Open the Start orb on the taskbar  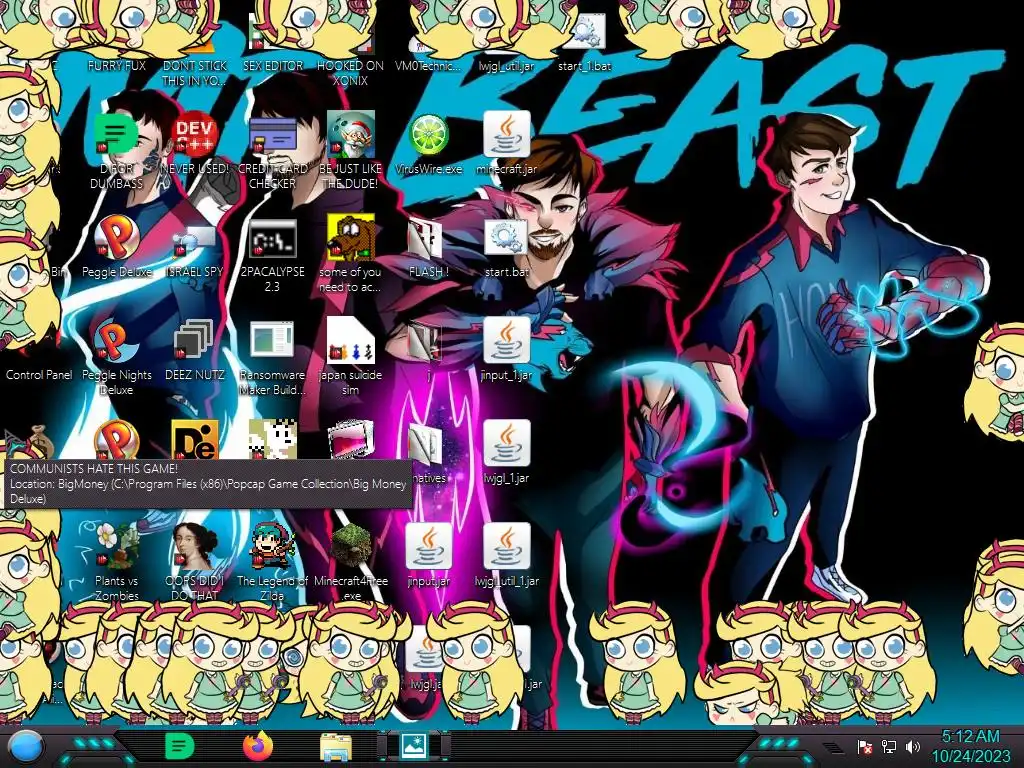26,748
